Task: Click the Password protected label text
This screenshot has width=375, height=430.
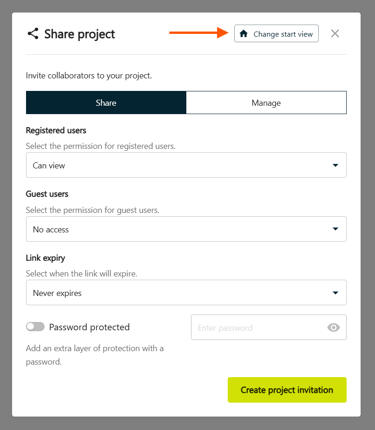Action: pyautogui.click(x=89, y=327)
